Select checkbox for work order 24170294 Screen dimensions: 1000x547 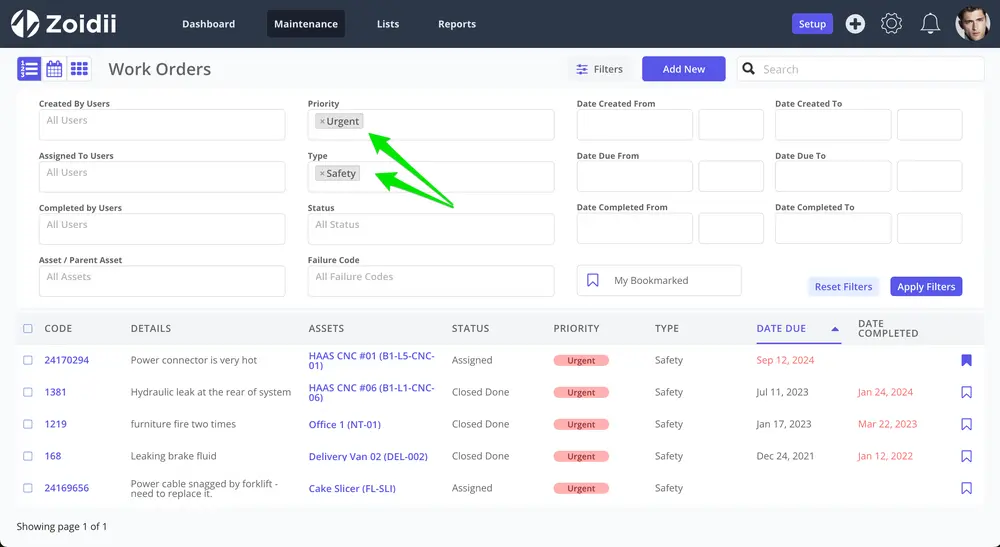click(27, 360)
